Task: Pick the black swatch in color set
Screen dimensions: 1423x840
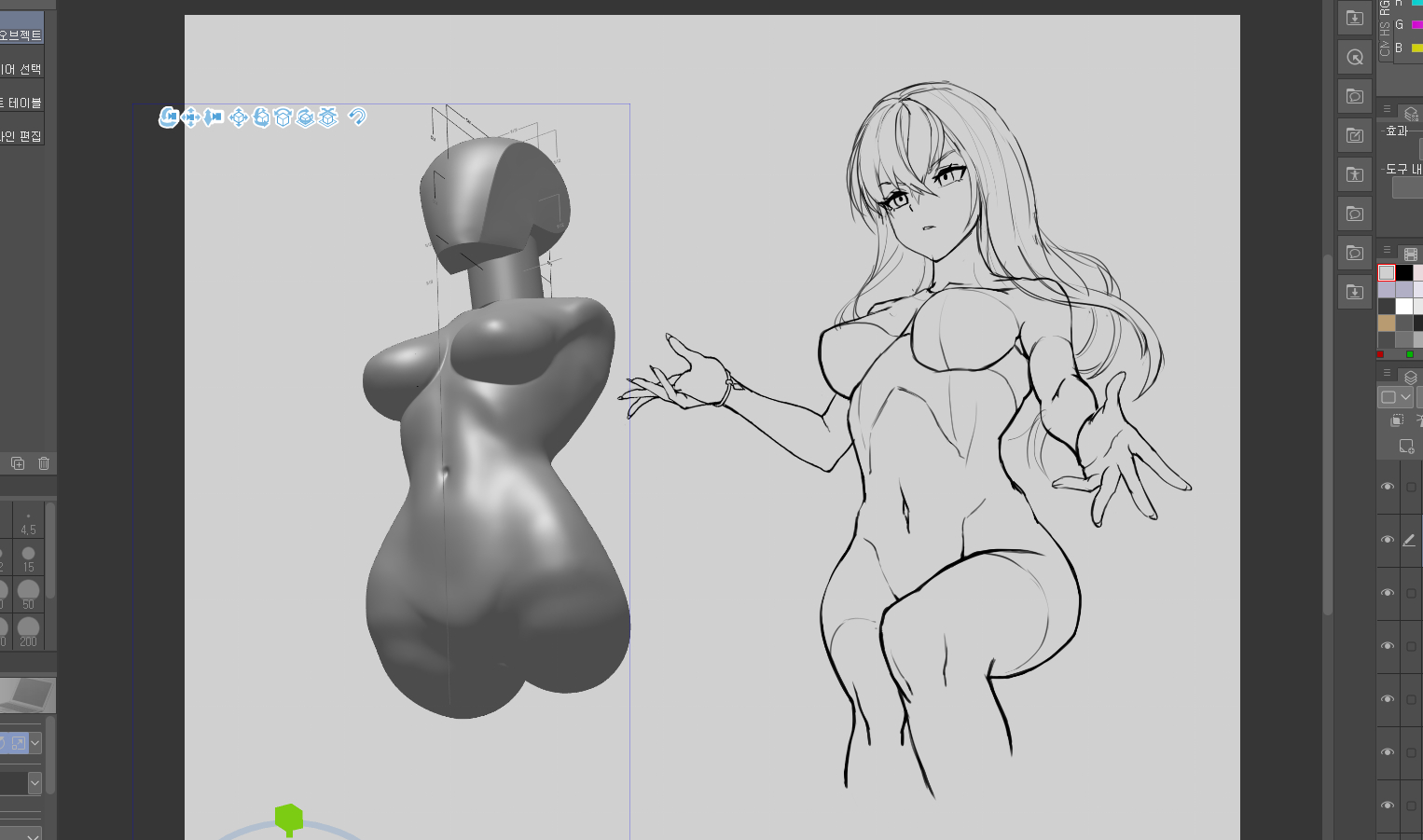Action: [1403, 272]
